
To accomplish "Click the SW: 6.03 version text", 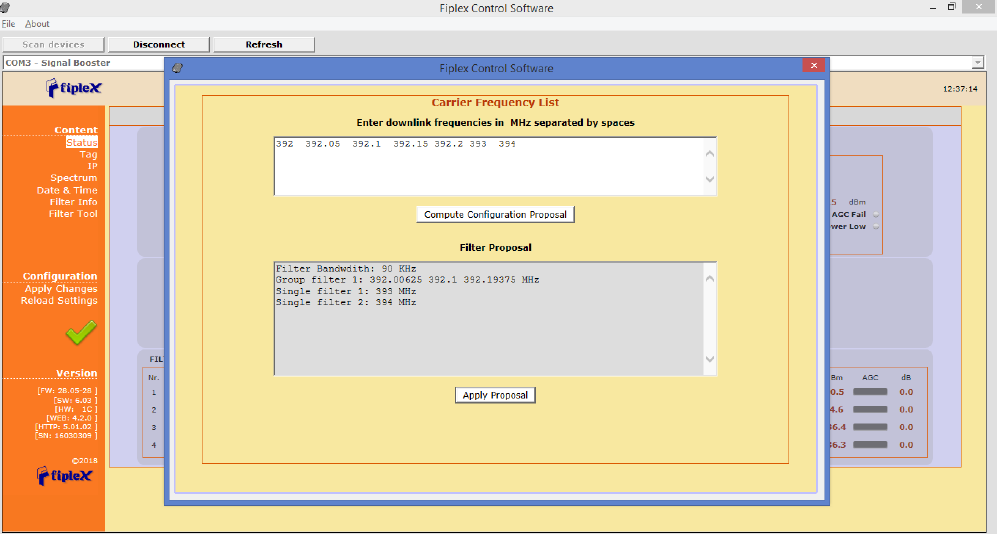I will point(76,400).
